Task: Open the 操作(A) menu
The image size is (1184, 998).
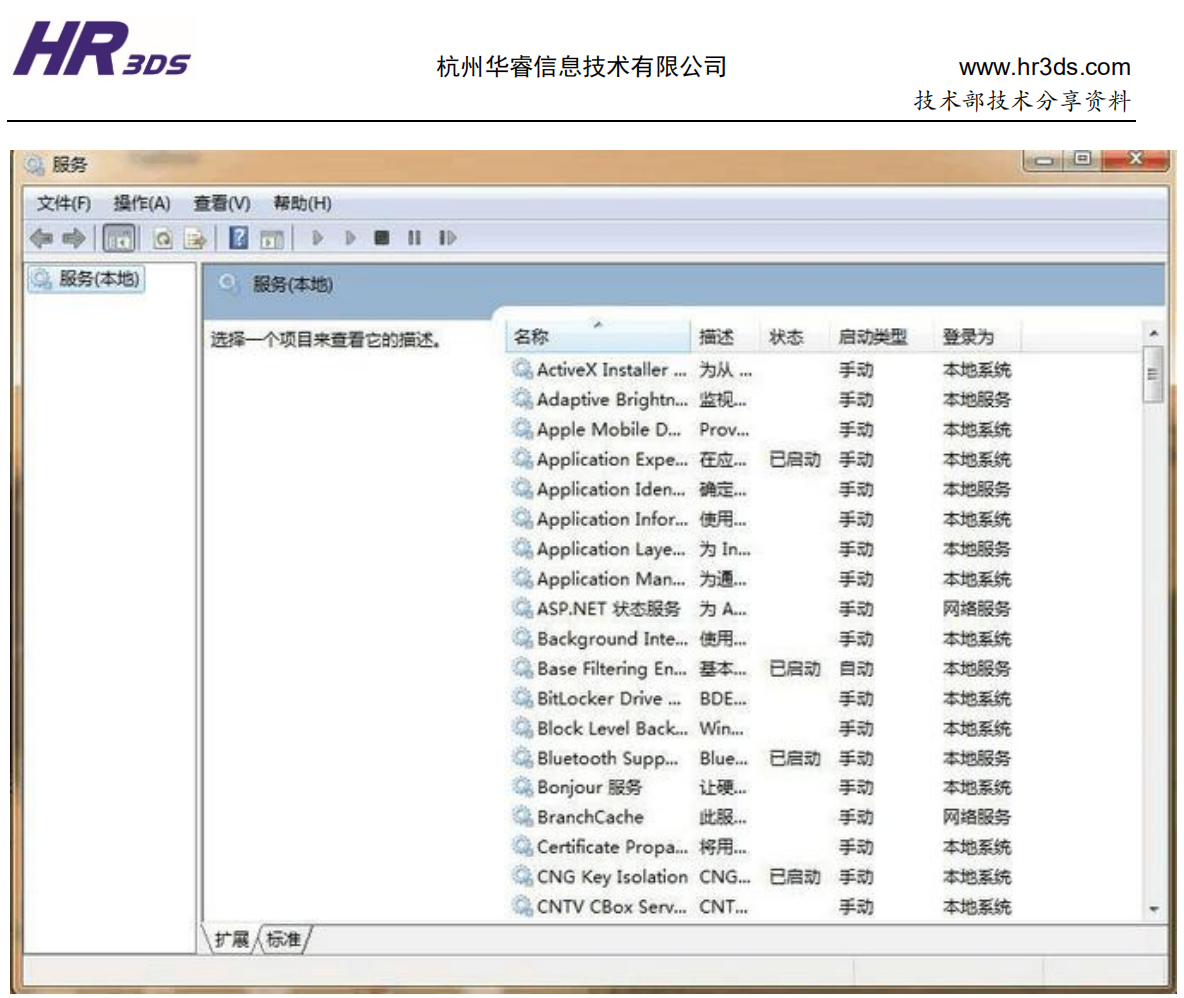Action: point(142,204)
